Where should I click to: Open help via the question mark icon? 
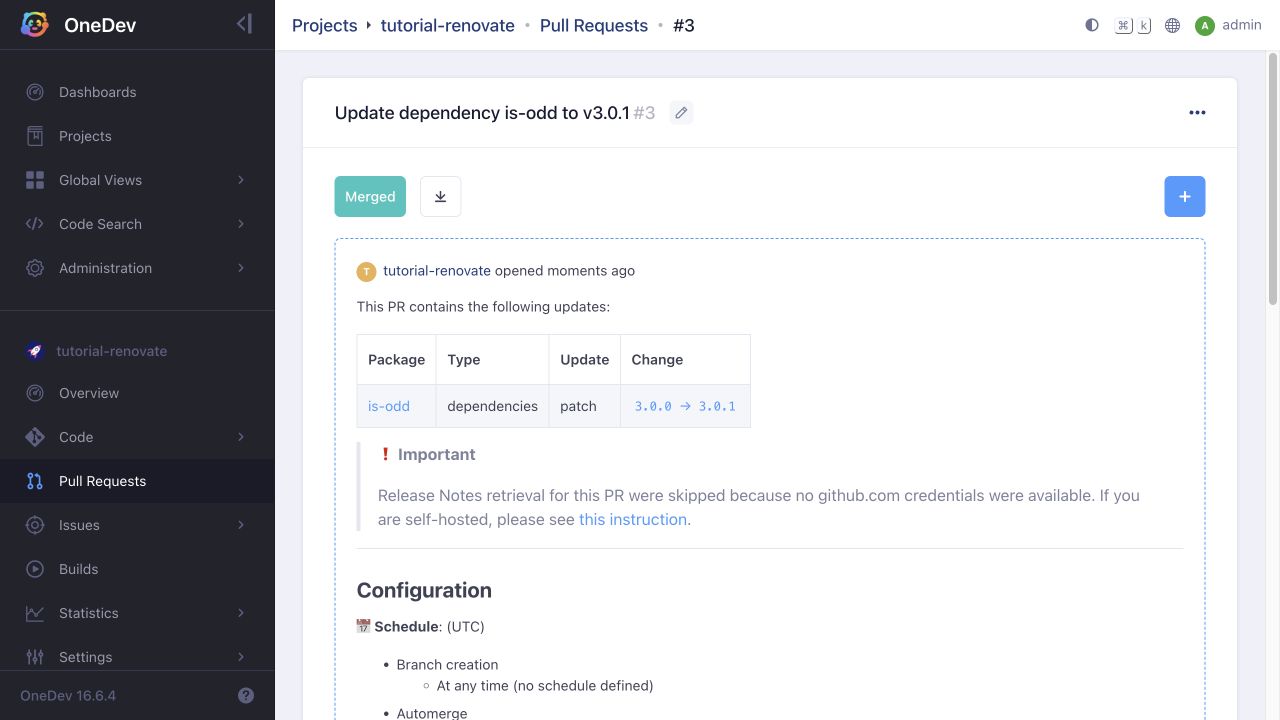tap(246, 695)
